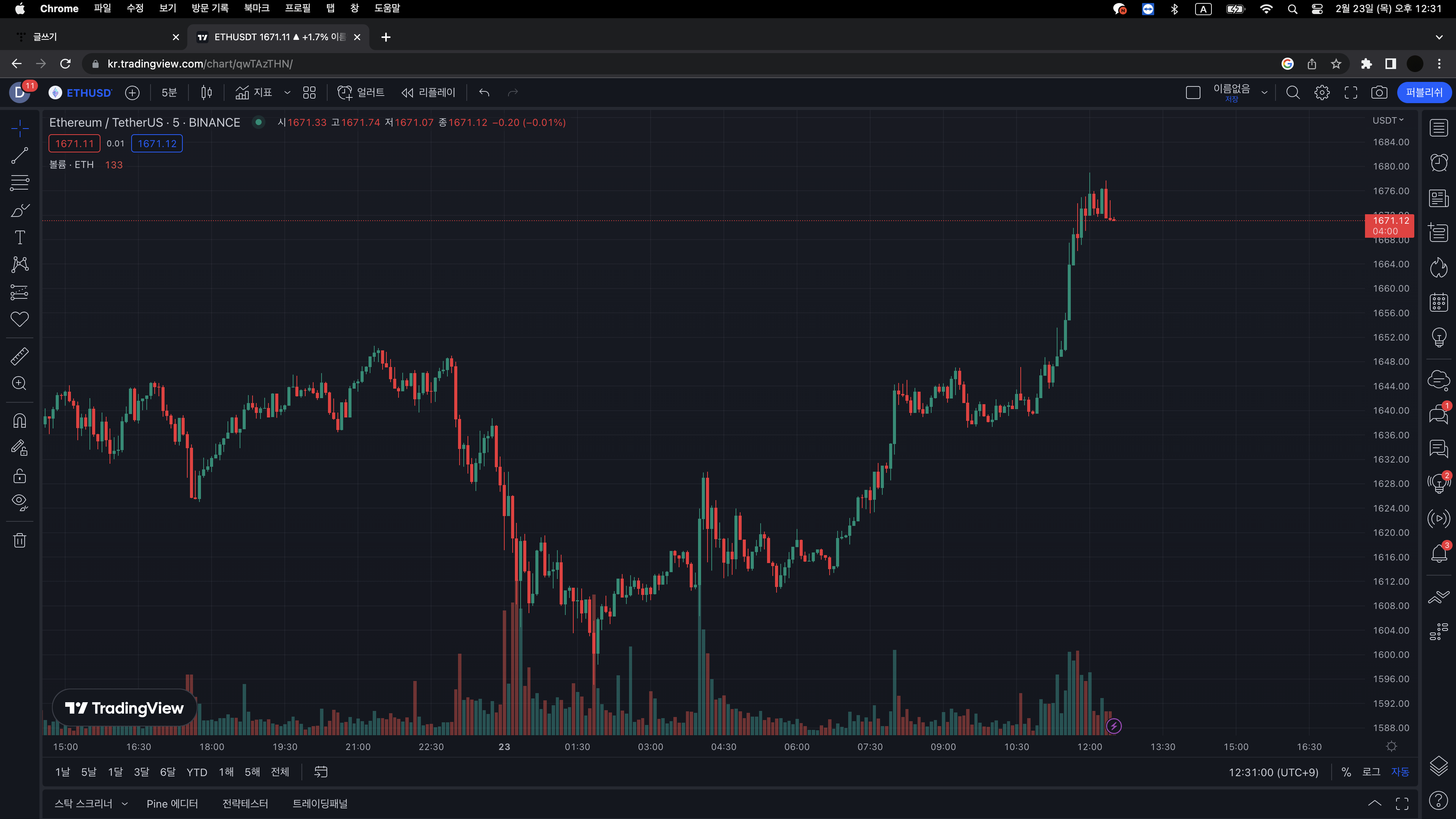Select the trend line drawing tool
The width and height of the screenshot is (1456, 819).
[20, 155]
